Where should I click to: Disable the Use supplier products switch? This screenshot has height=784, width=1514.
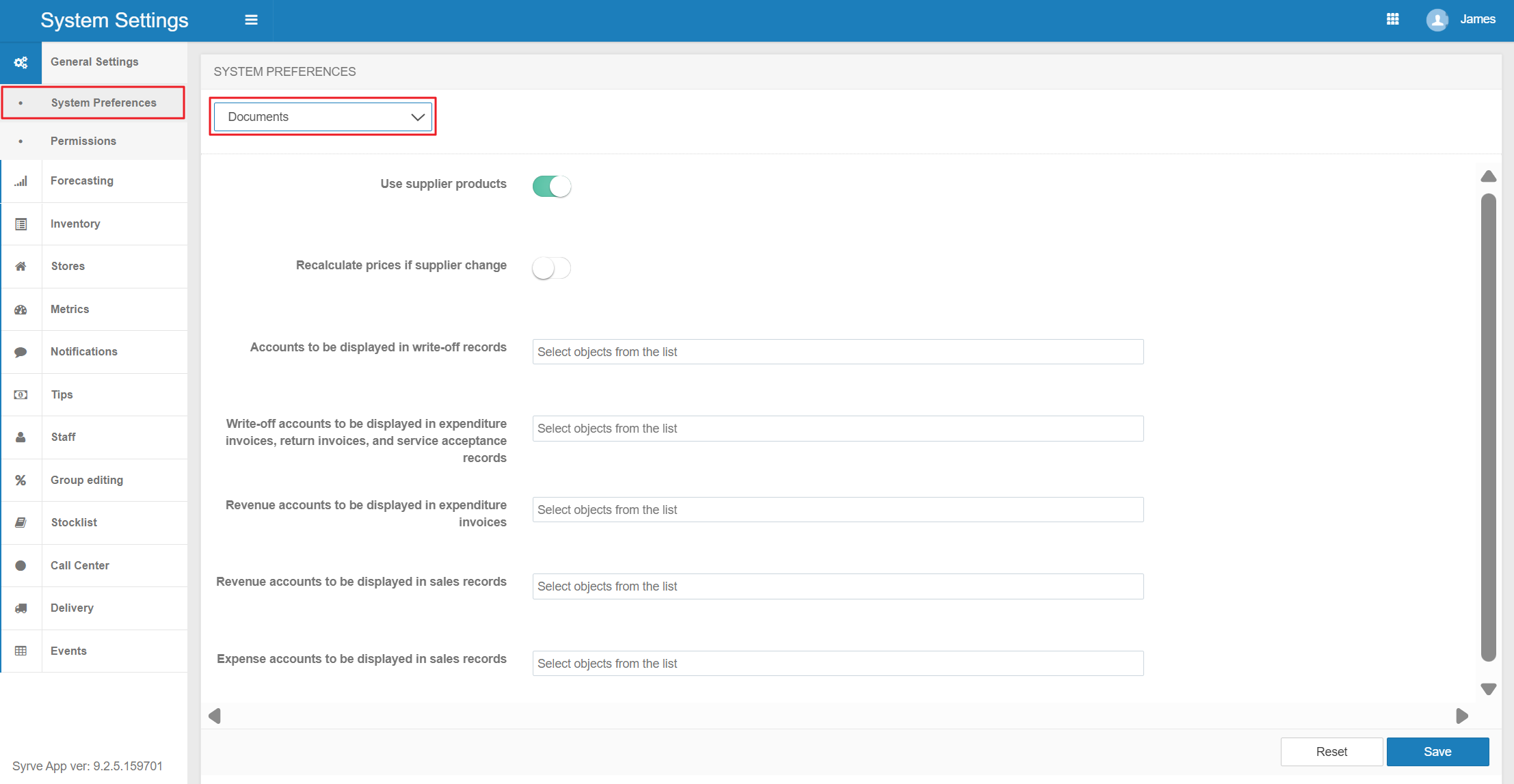[551, 186]
